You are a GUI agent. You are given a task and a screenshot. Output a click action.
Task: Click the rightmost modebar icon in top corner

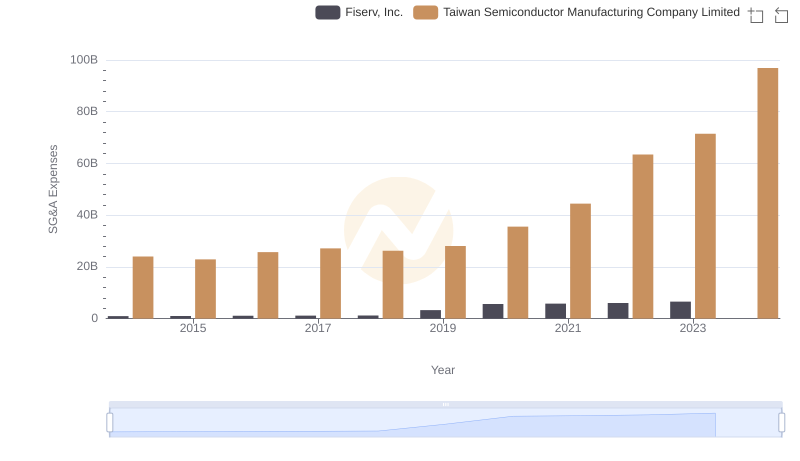(783, 14)
